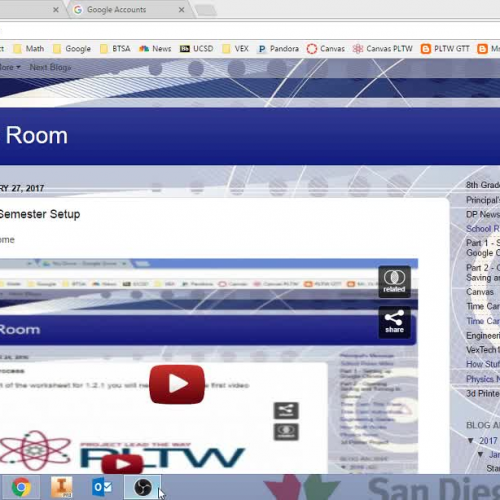
Task: Click the share overlay button on video
Action: click(394, 322)
